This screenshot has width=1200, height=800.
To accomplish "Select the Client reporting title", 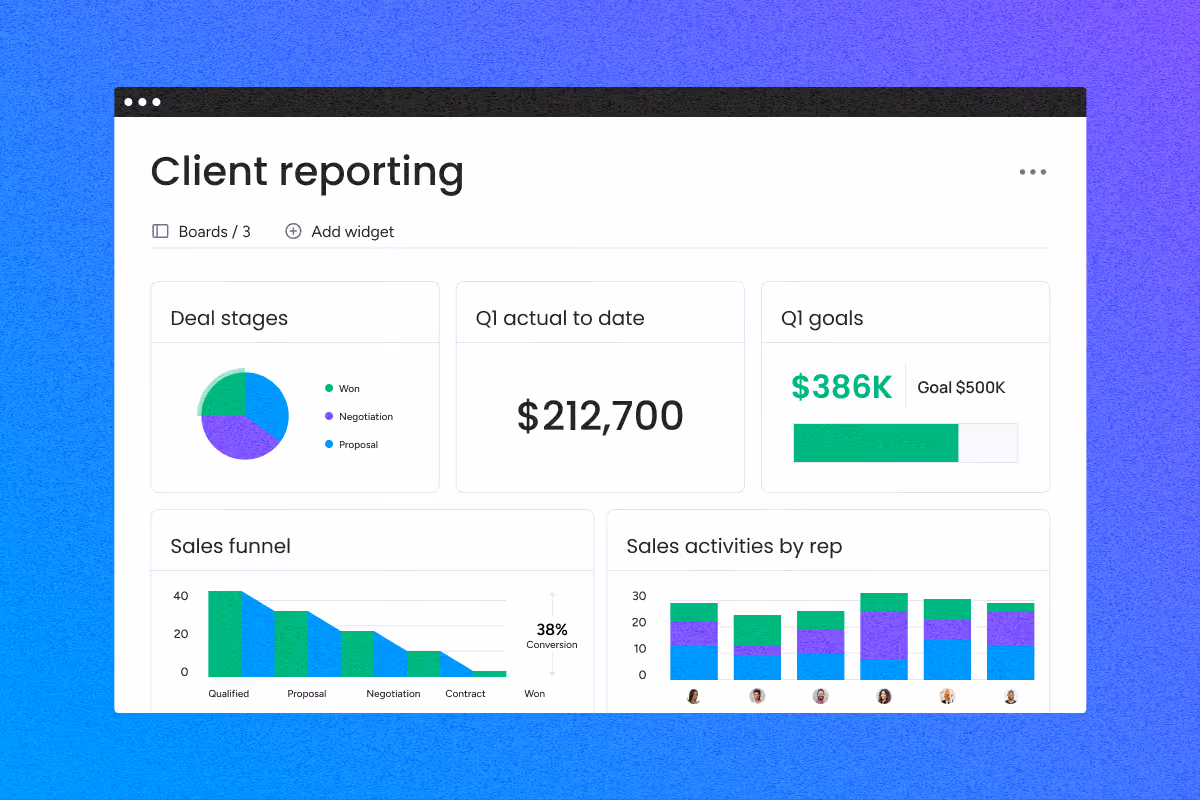I will click(307, 172).
